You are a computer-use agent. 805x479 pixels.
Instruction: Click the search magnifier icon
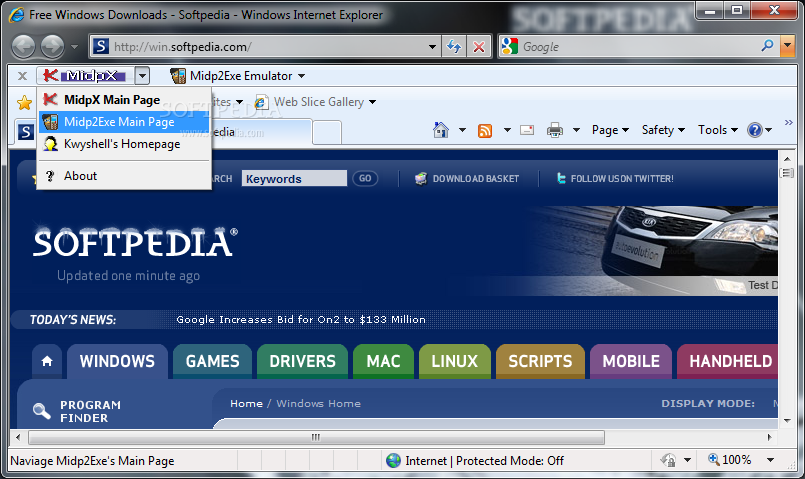(768, 46)
